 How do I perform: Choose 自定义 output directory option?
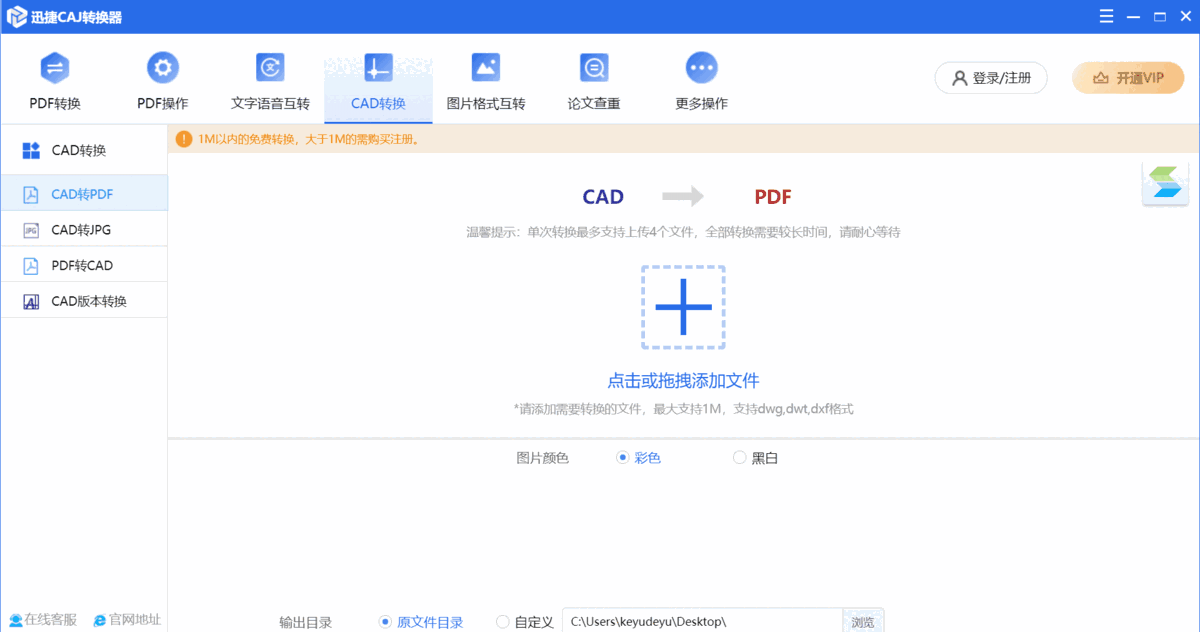click(502, 620)
